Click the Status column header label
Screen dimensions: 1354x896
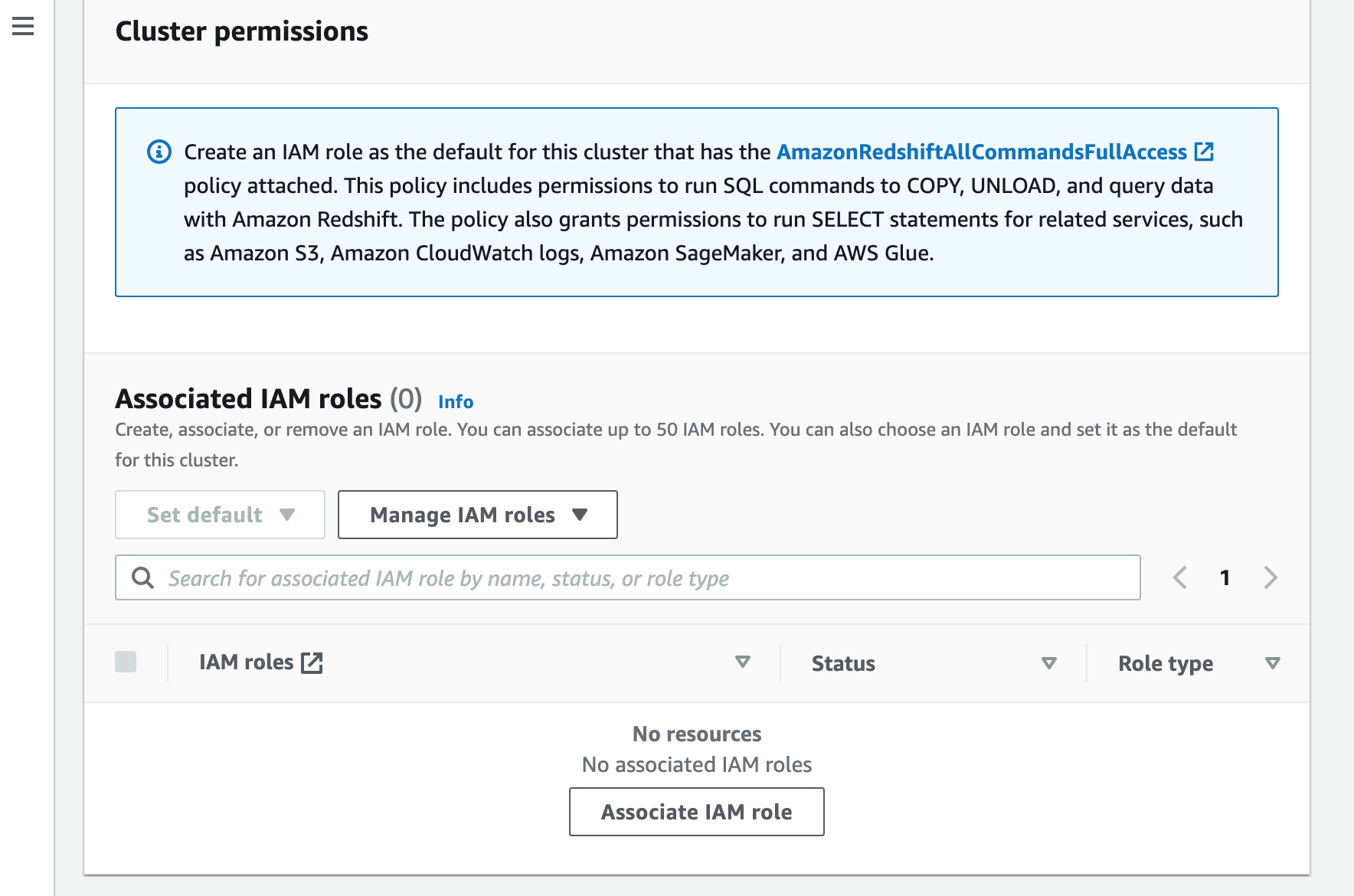[x=843, y=663]
